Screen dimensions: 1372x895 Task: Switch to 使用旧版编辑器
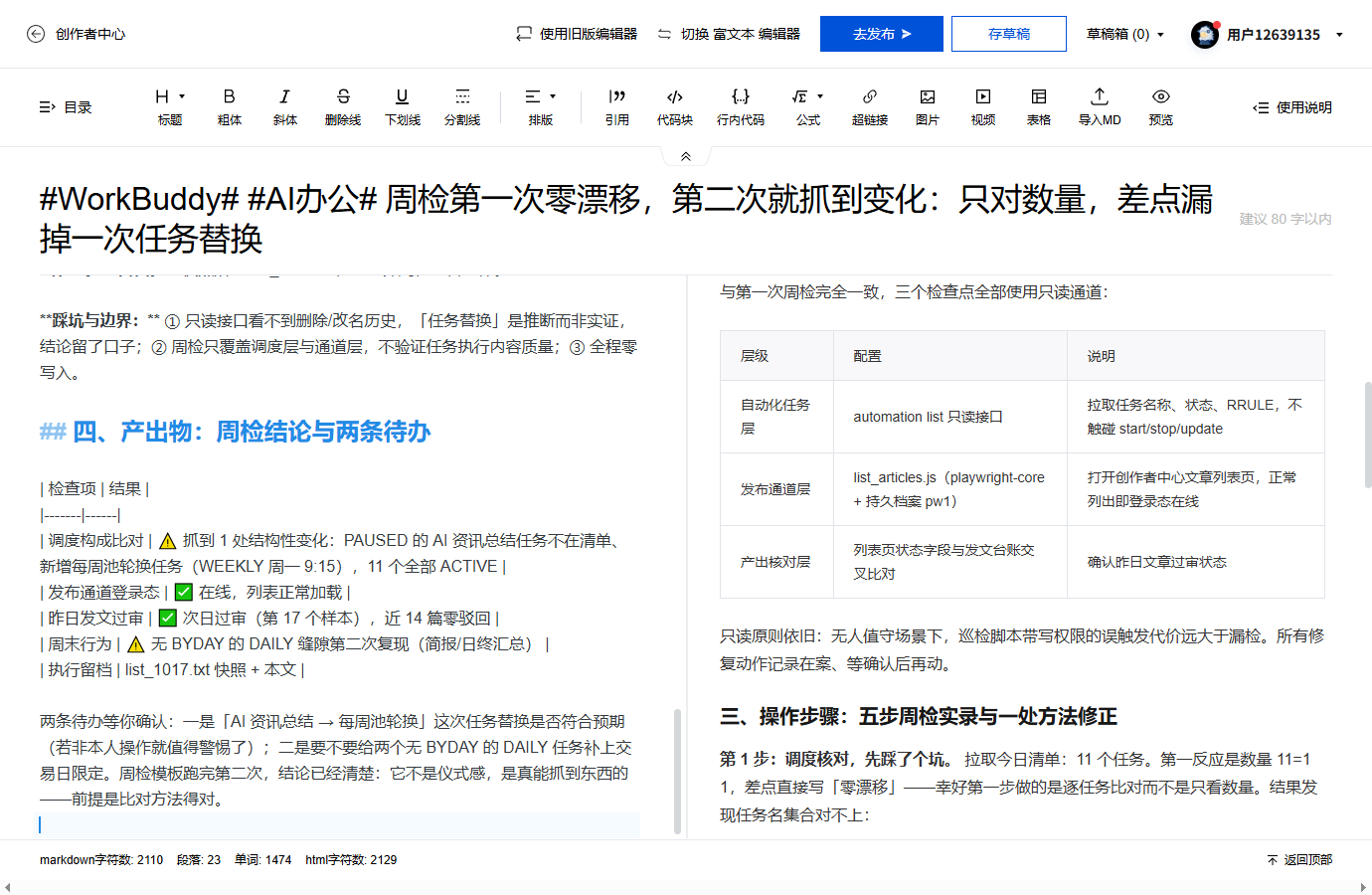577,34
